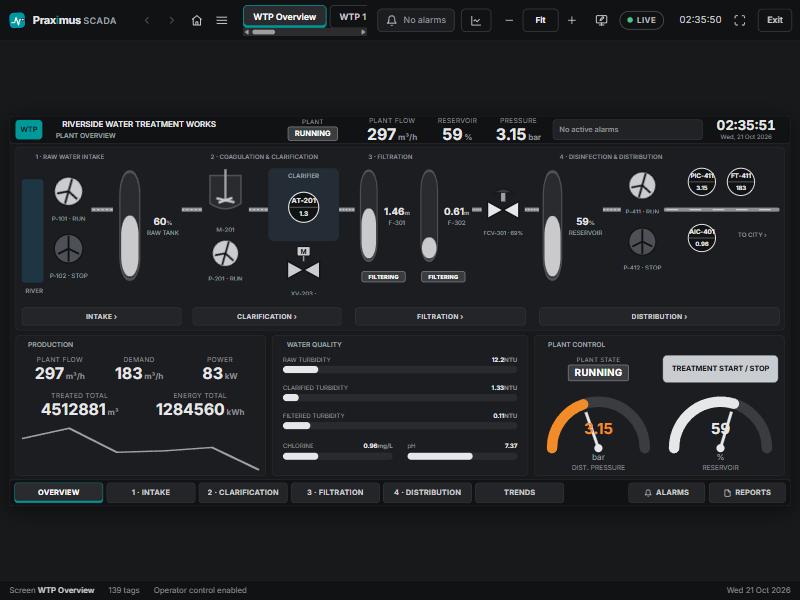The width and height of the screenshot is (800, 600).
Task: Switch to WTP Overview tab
Action: (x=285, y=17)
